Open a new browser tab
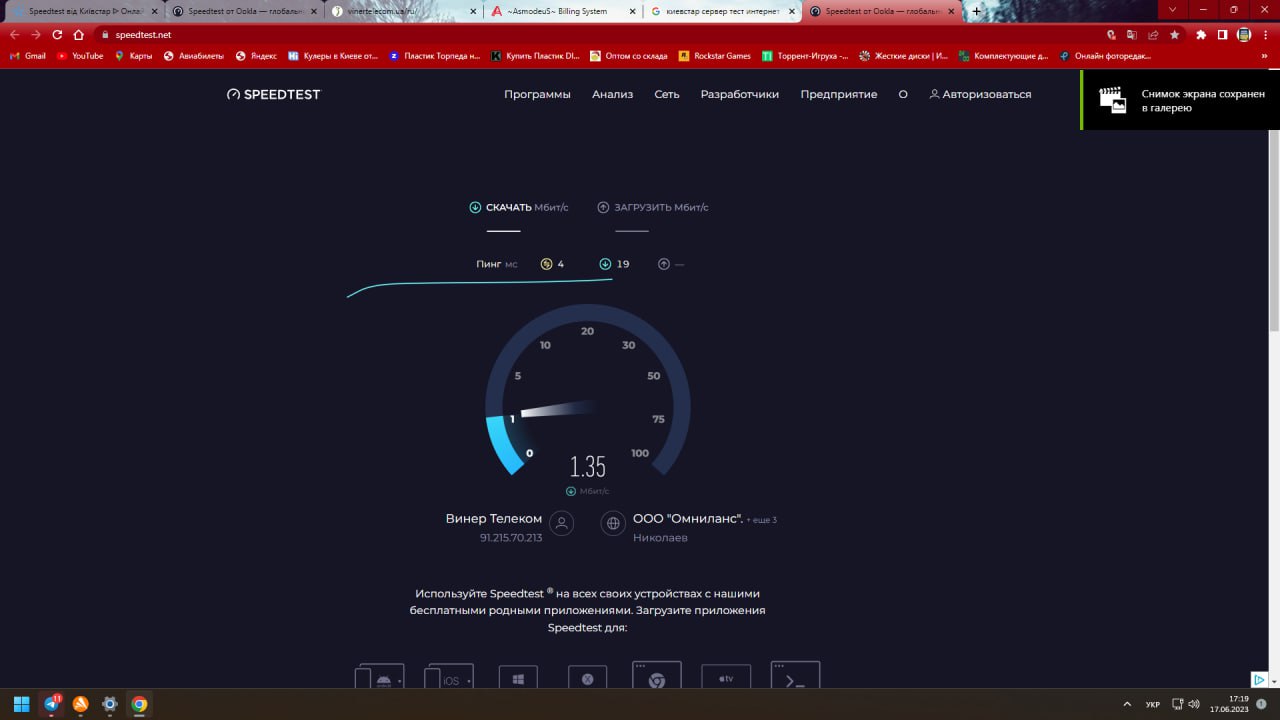 (x=977, y=11)
